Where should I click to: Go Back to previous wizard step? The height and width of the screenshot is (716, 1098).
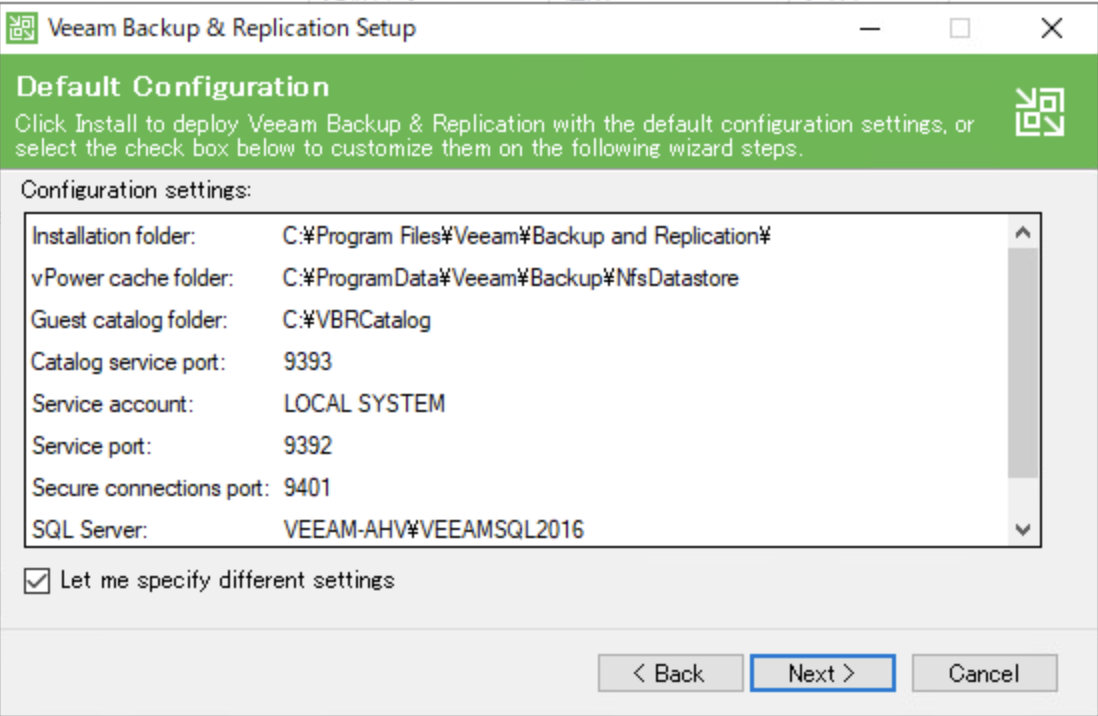670,673
